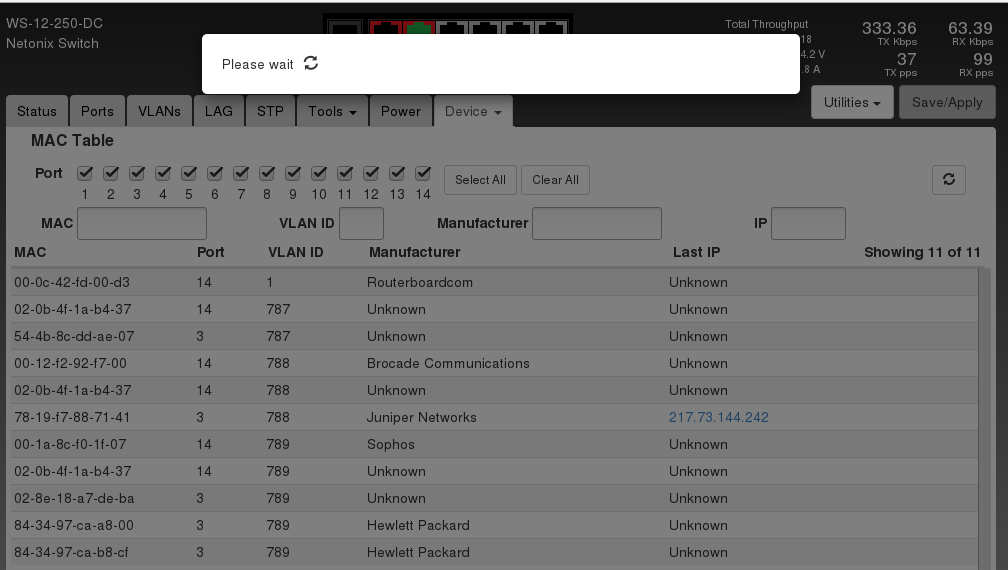Click the red-outlined switch port icon
Viewport: 1008px width, 570px height.
point(385,28)
